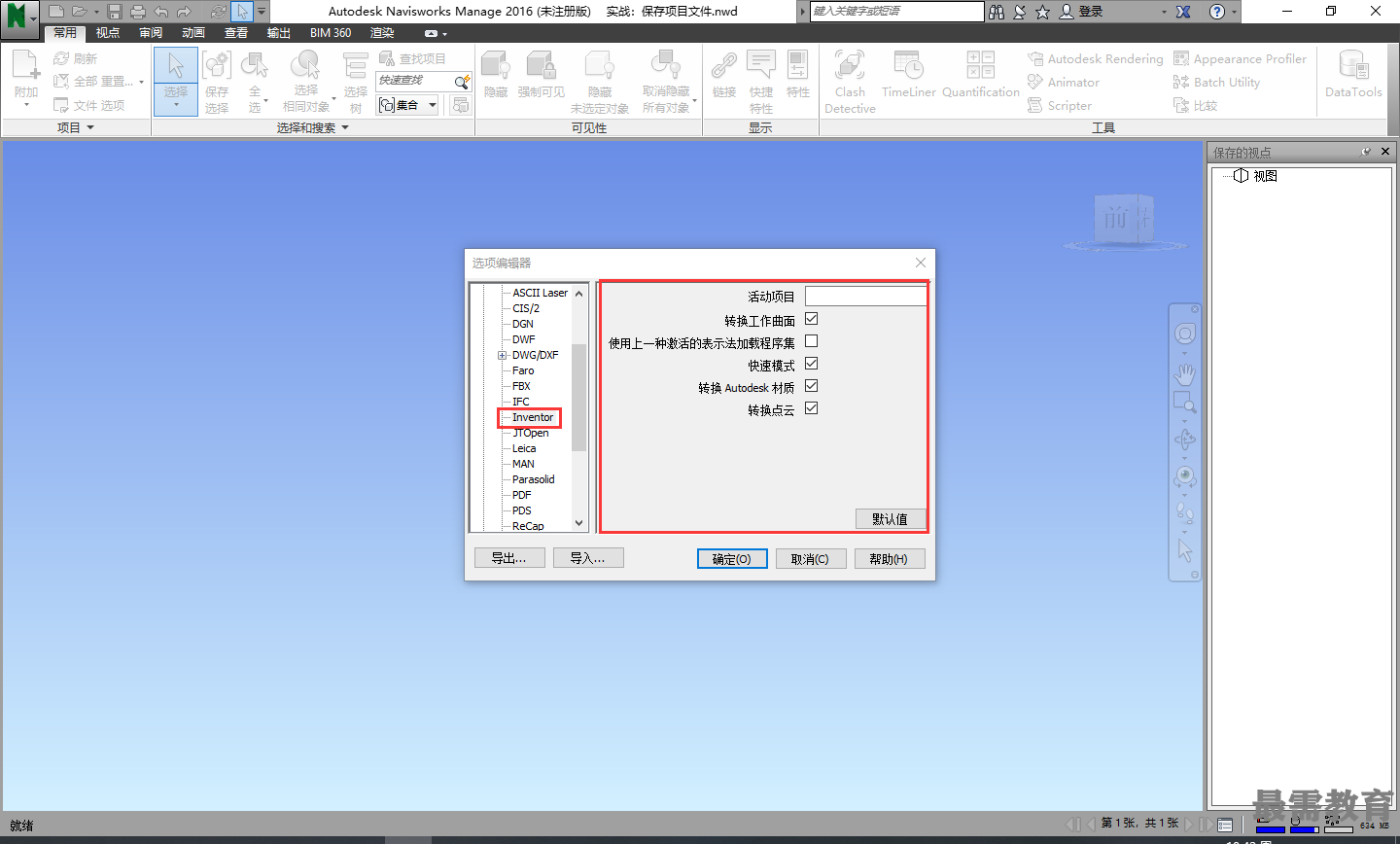Open the 取消隐藏所有对象 dropdown
1400x844 pixels.
[695, 99]
